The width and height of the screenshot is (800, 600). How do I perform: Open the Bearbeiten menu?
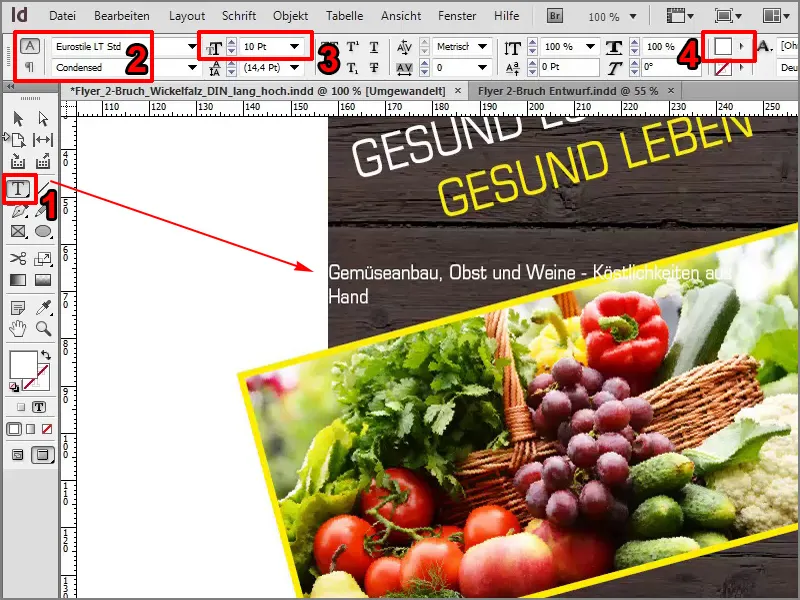point(122,16)
